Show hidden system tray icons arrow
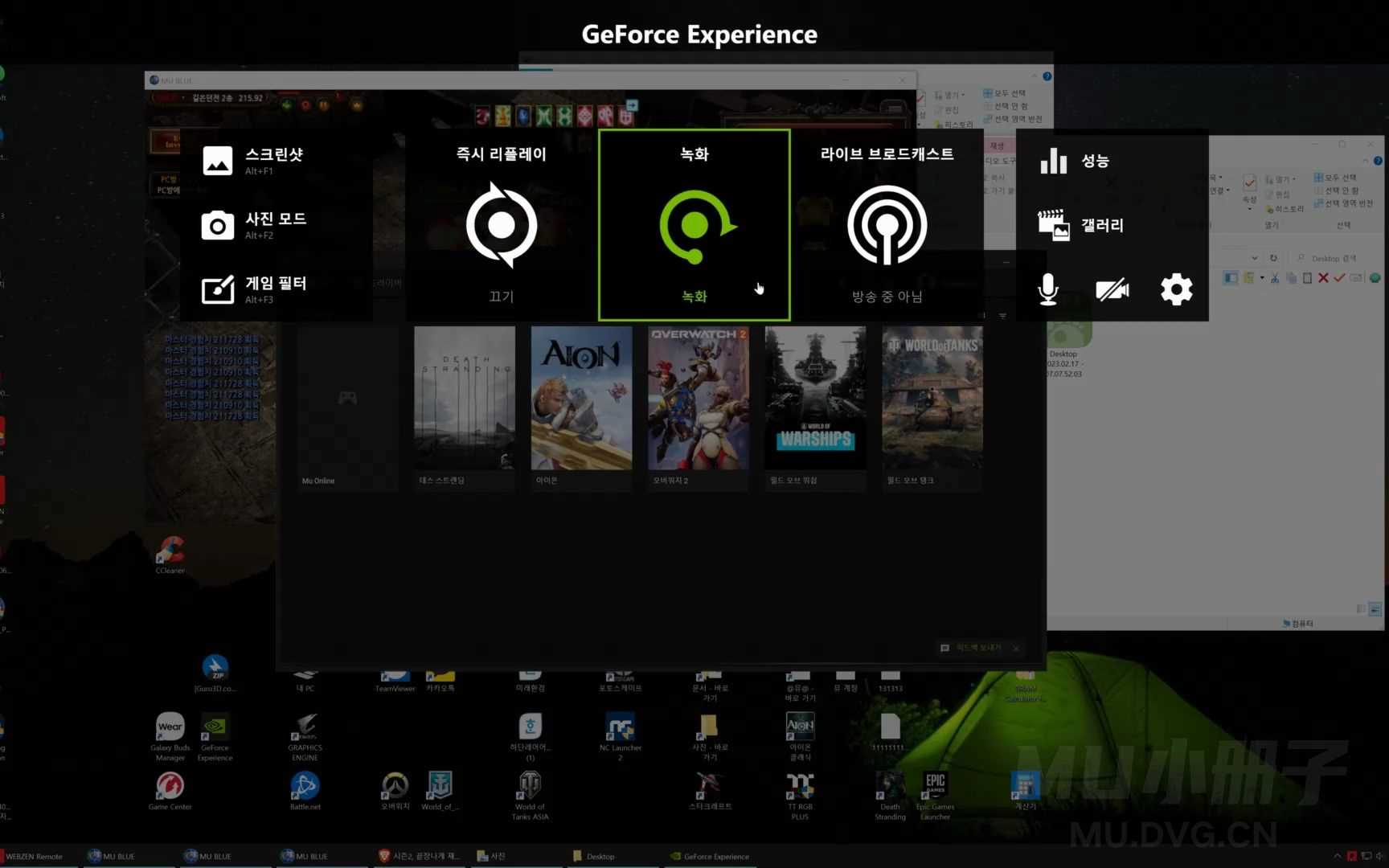Image resolution: width=1389 pixels, height=868 pixels. 1338,856
